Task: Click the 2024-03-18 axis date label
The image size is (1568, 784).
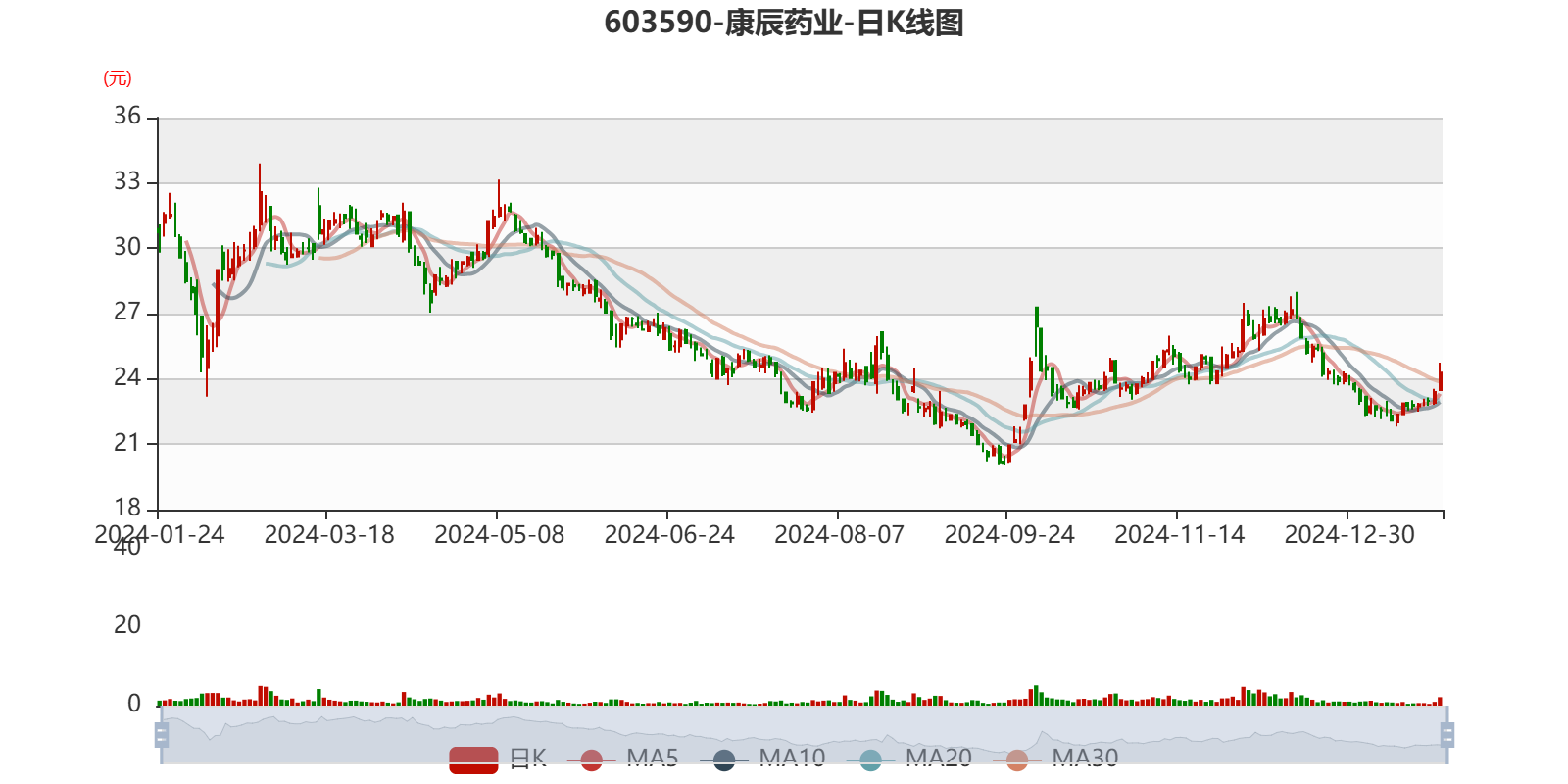Action: [x=329, y=534]
